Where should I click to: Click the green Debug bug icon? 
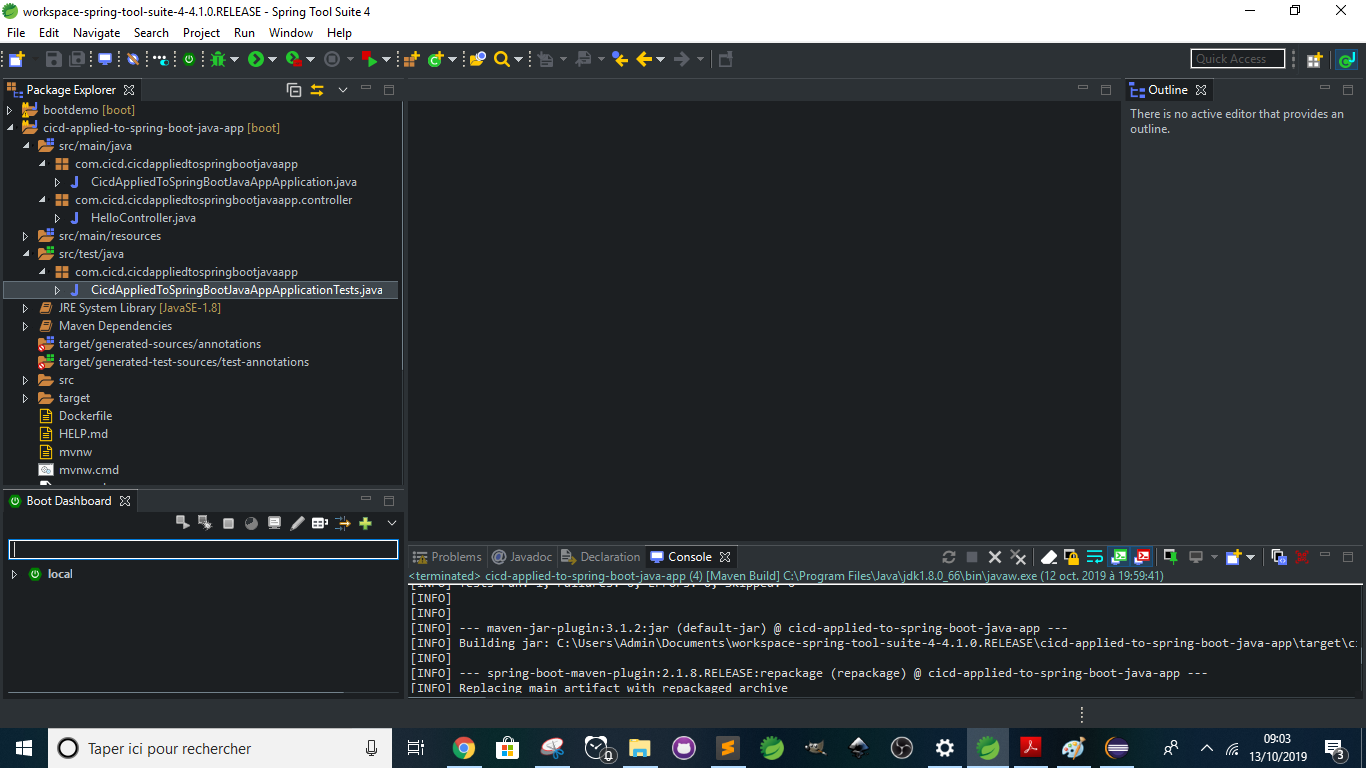[218, 59]
